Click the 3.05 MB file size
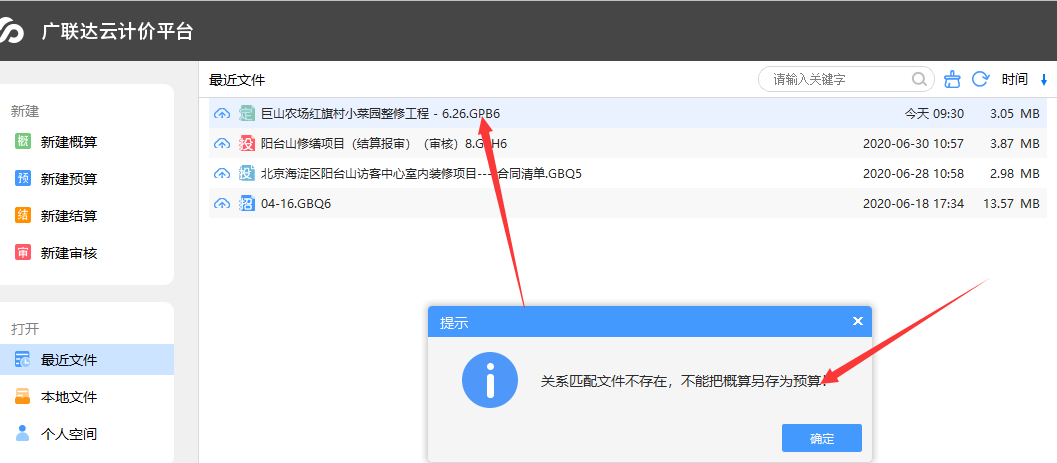 pos(1015,114)
